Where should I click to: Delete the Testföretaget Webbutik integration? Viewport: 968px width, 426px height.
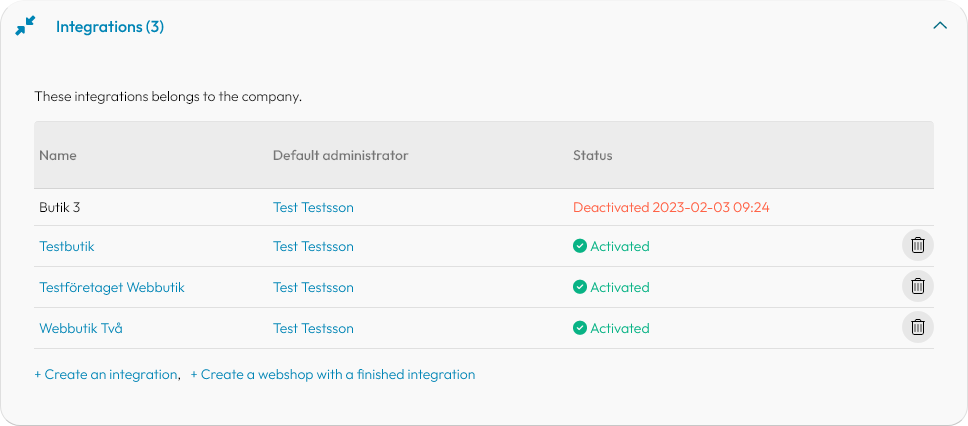[x=918, y=286]
